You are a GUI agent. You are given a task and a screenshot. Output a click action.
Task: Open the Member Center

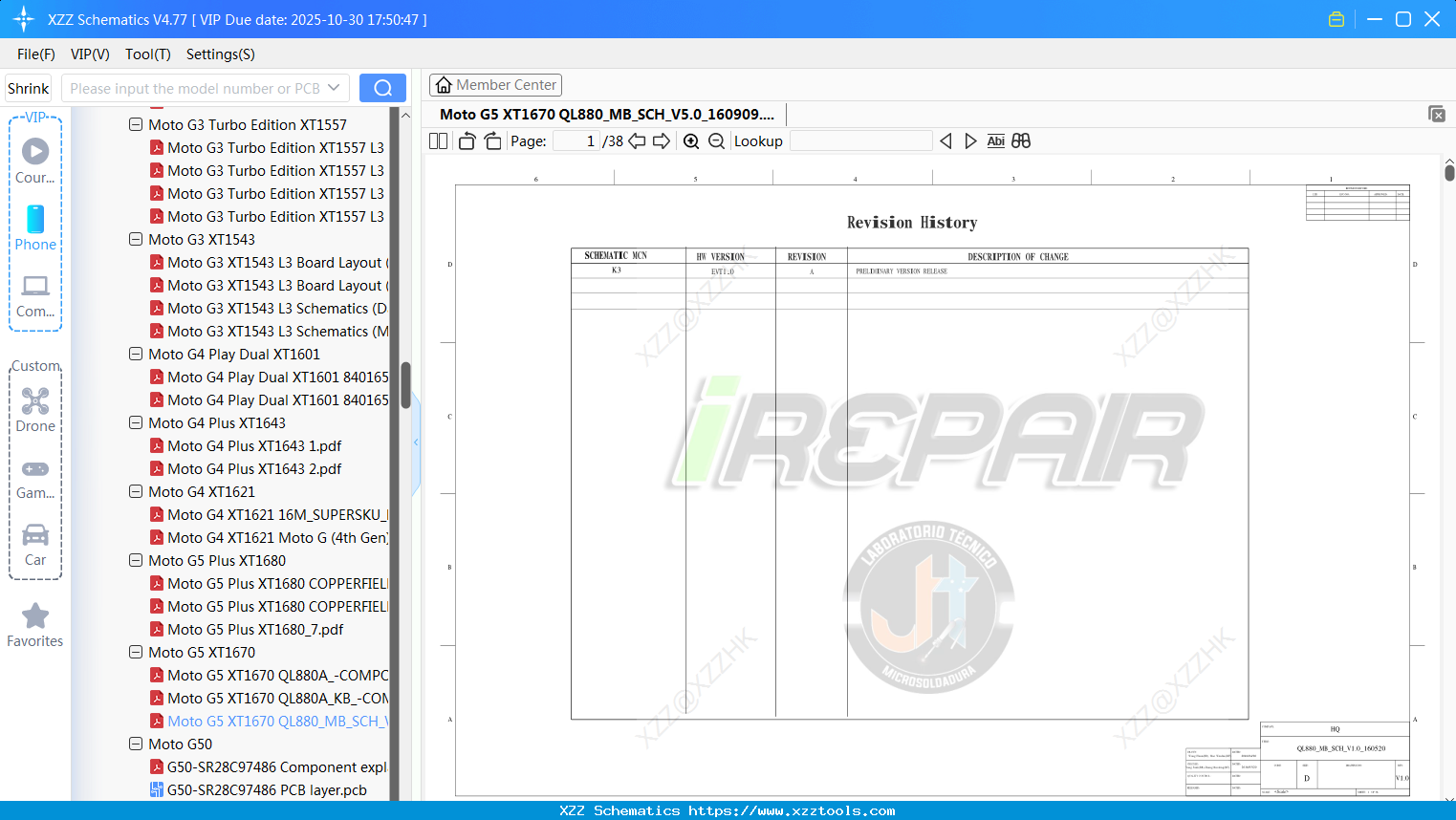[x=495, y=84]
